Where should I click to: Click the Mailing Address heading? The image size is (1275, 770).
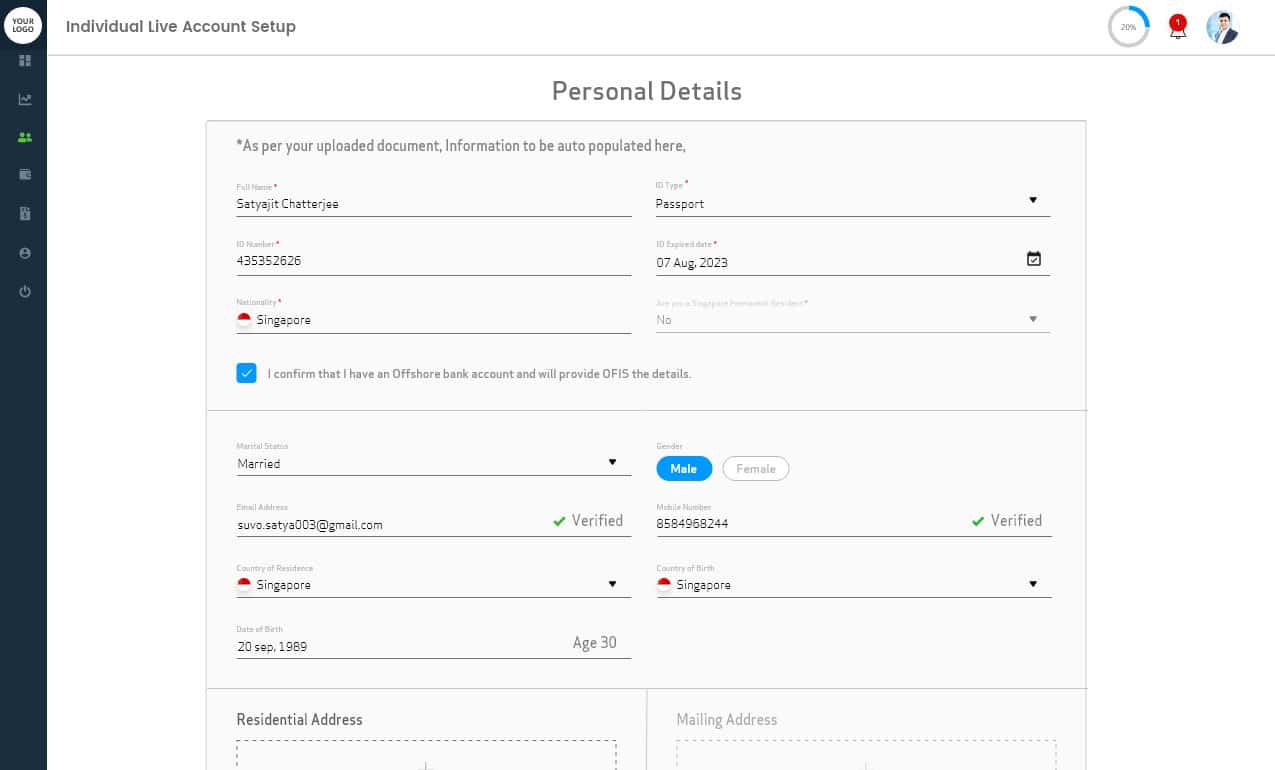(726, 719)
